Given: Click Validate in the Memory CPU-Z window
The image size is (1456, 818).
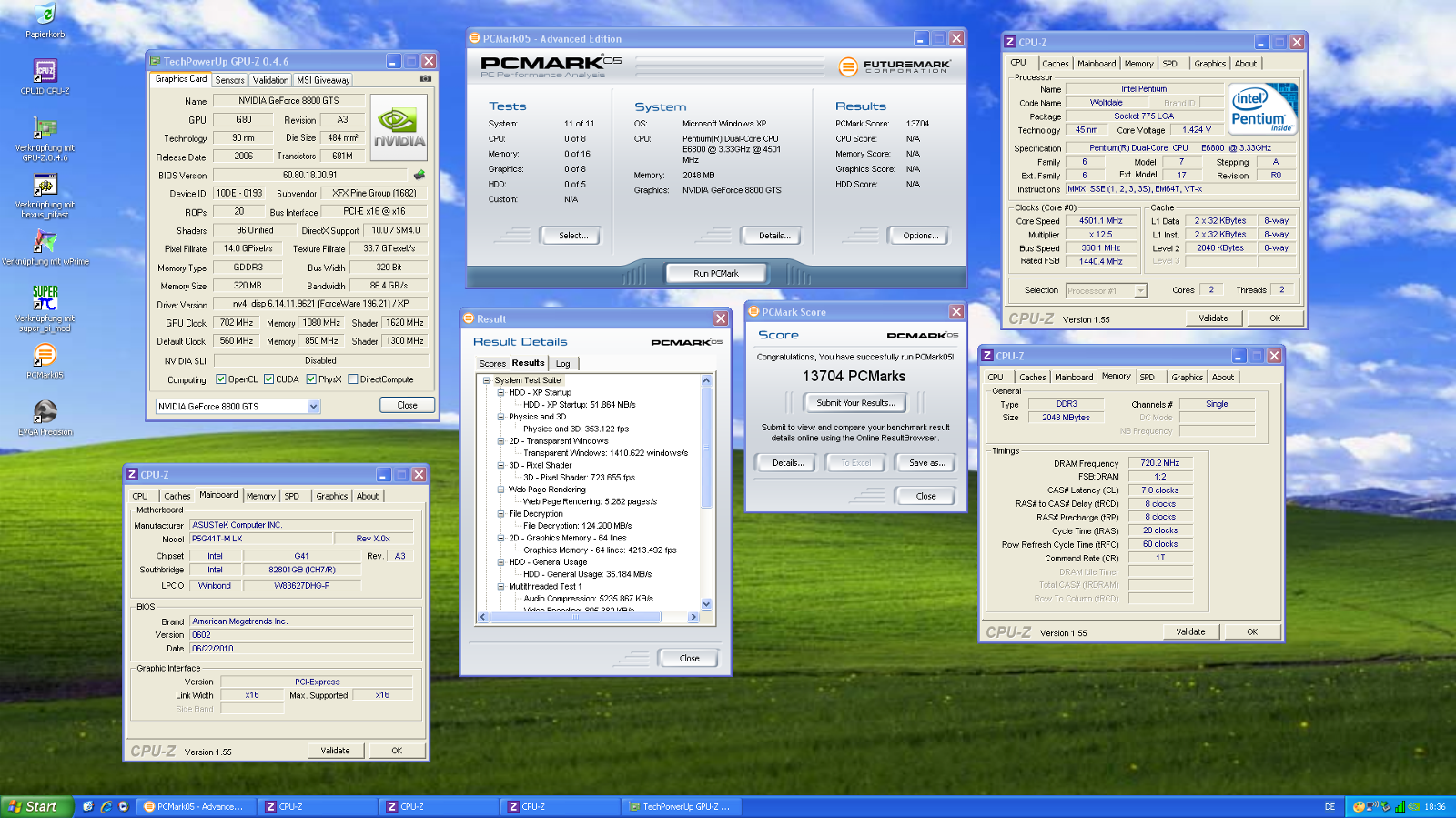Looking at the screenshot, I should click(x=1190, y=631).
